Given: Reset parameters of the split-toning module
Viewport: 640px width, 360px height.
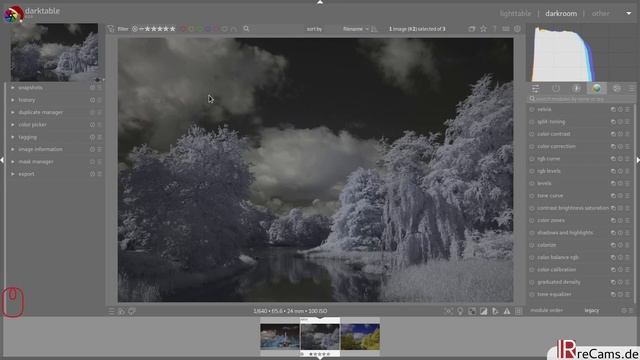Looking at the screenshot, I should click(620, 122).
